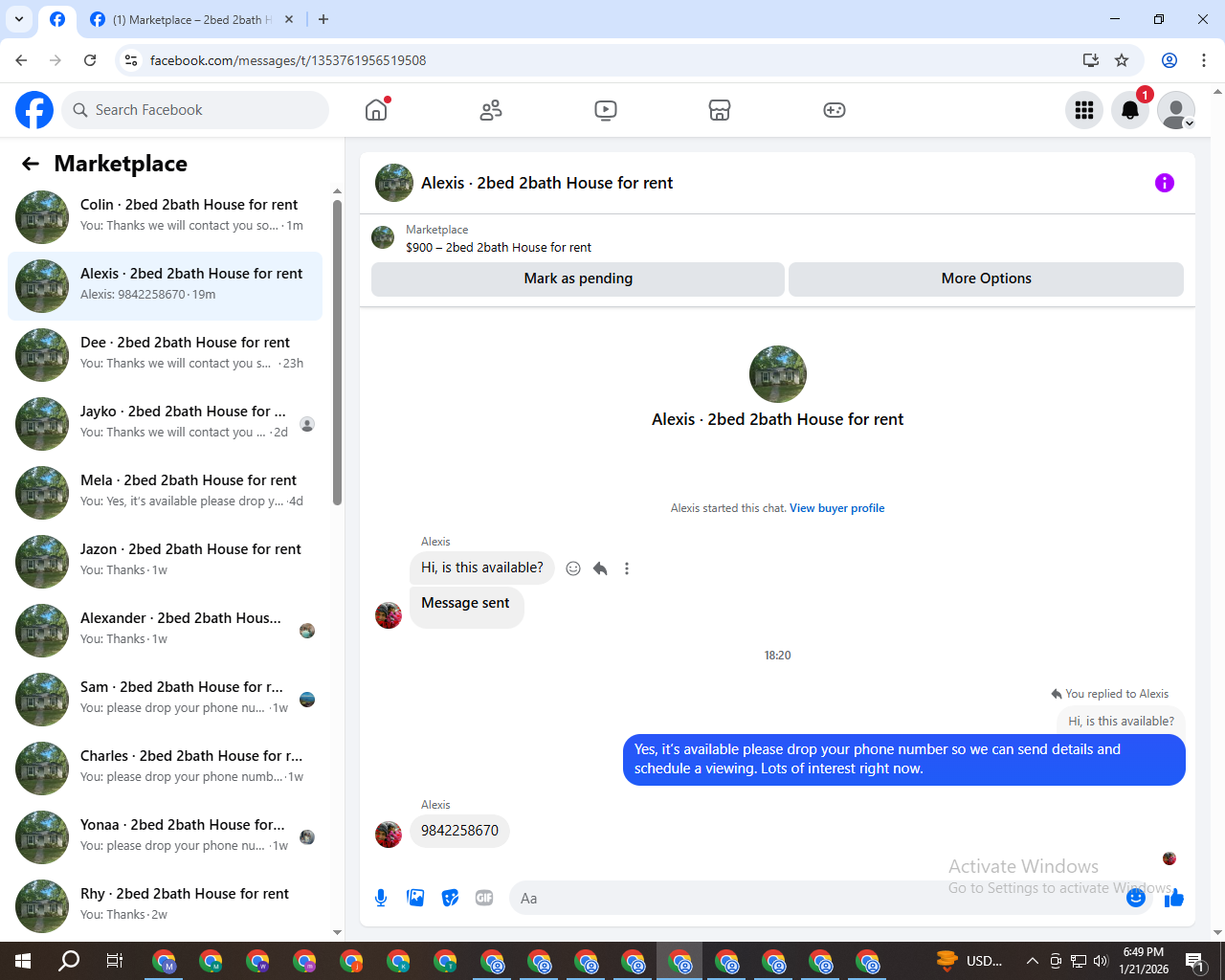Screen dimensions: 1225x980
Task: Go back using the Marketplace back arrow
Action: point(31,164)
